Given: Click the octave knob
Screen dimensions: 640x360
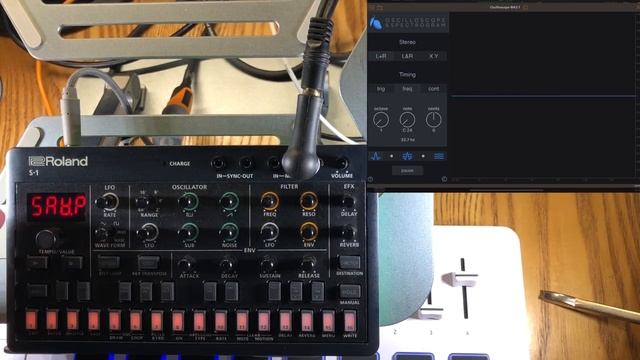Looking at the screenshot, I should 381,120.
